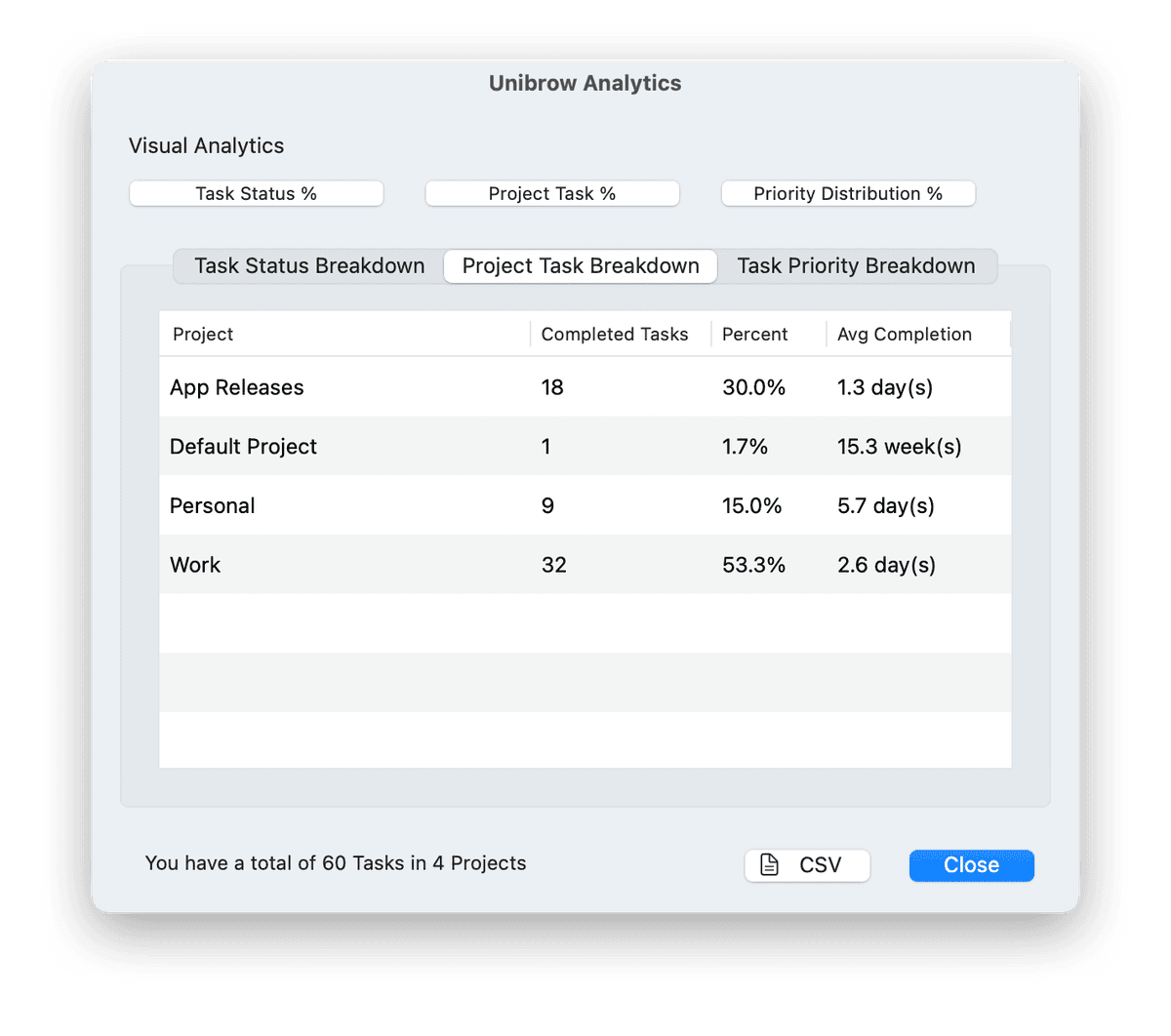Switch to Task Priority Breakdown tab
The image size is (1171, 1036).
pyautogui.click(x=856, y=266)
